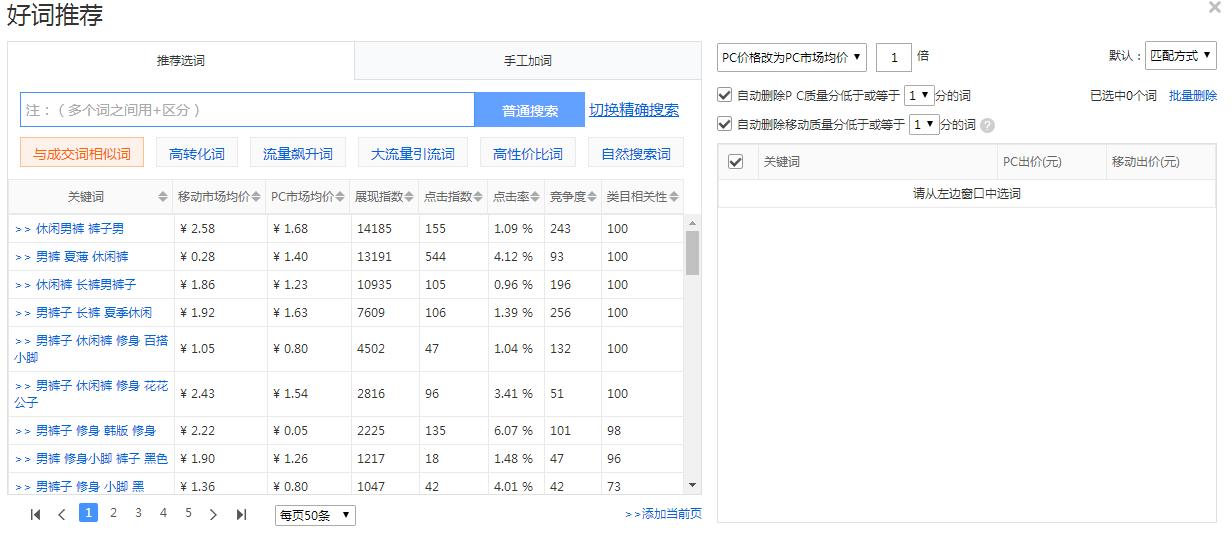Add keyword 男裤 修身小脚 裤子 黑色

91,459
